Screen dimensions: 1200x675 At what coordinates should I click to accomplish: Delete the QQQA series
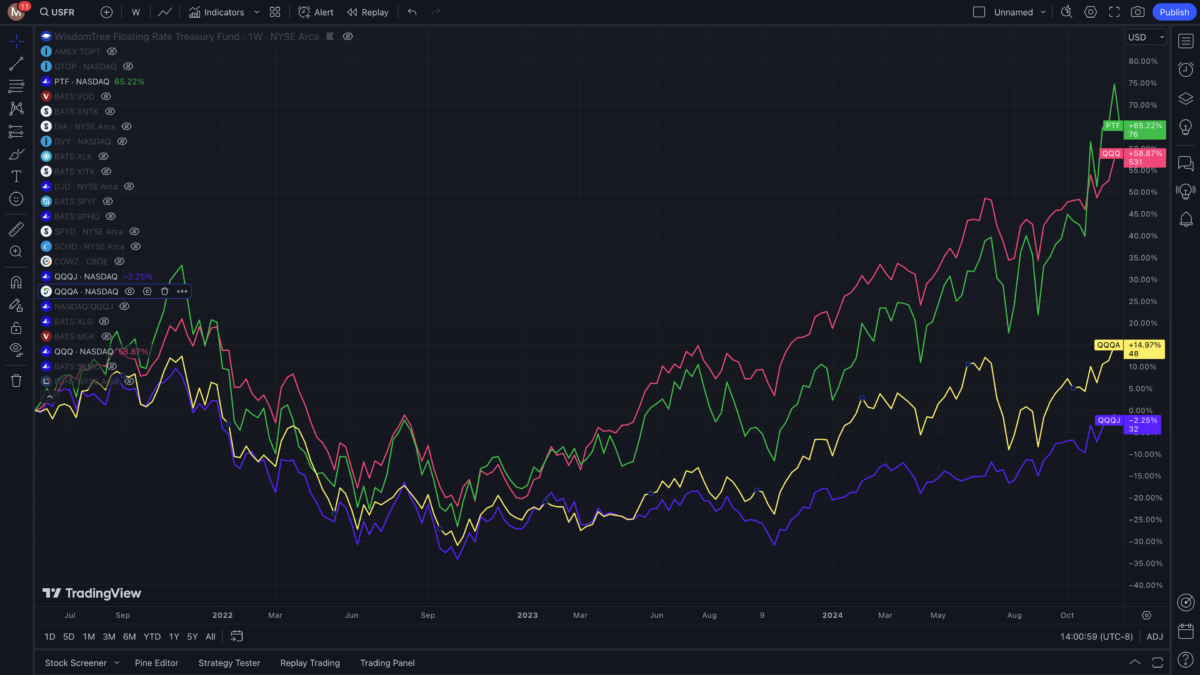point(164,291)
